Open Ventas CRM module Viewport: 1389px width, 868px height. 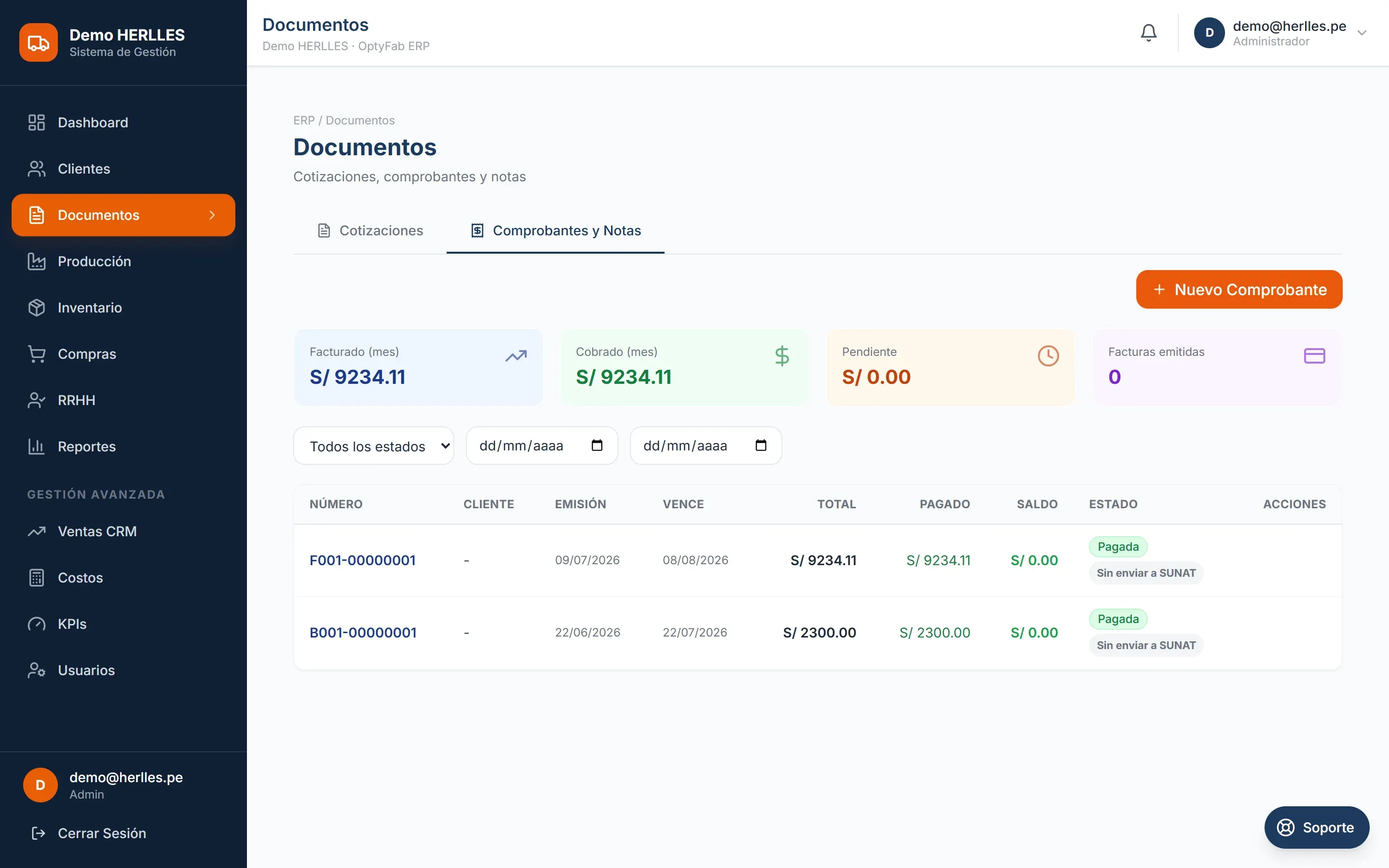[123, 531]
